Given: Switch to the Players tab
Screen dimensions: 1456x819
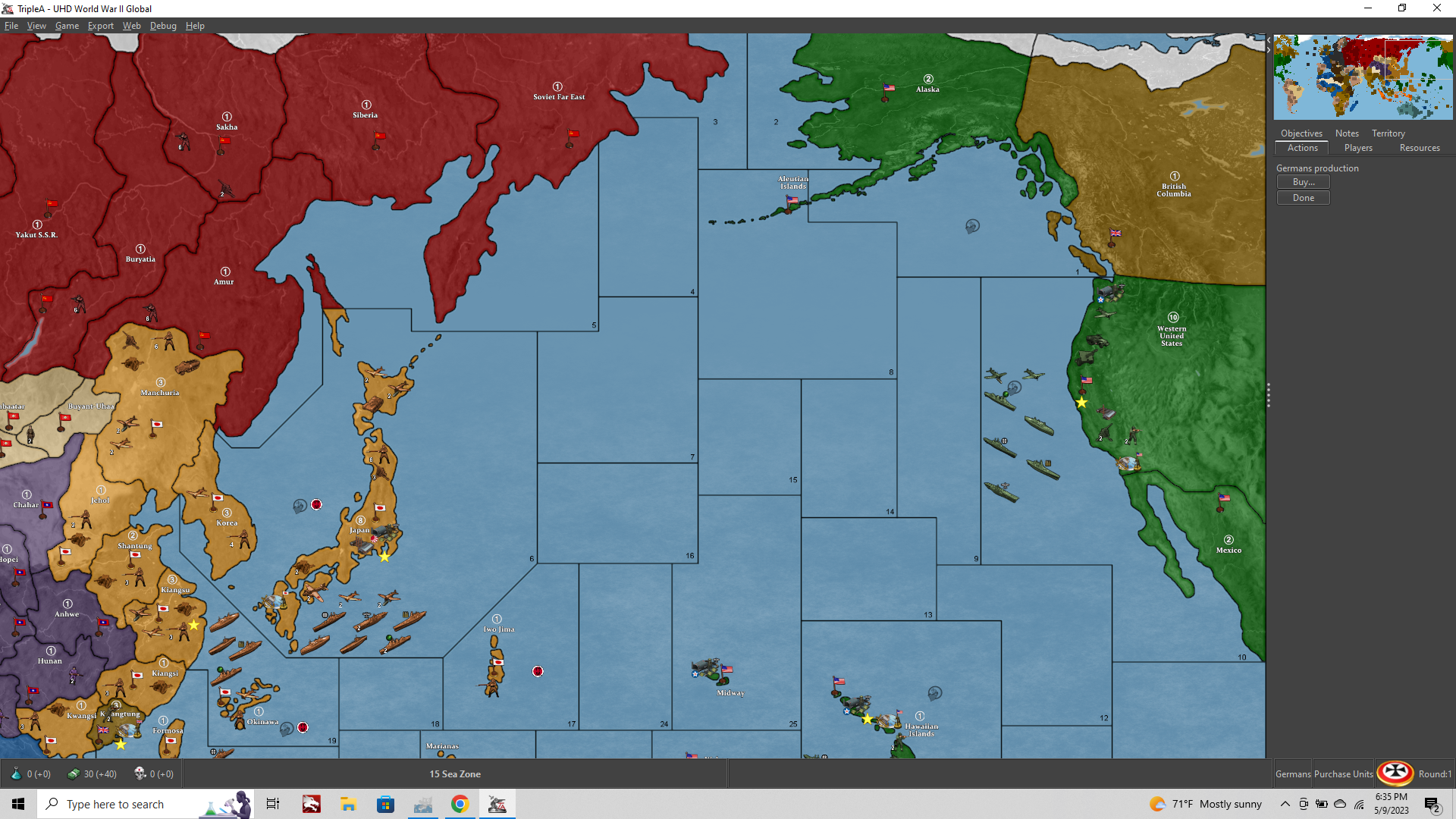Looking at the screenshot, I should tap(1357, 148).
